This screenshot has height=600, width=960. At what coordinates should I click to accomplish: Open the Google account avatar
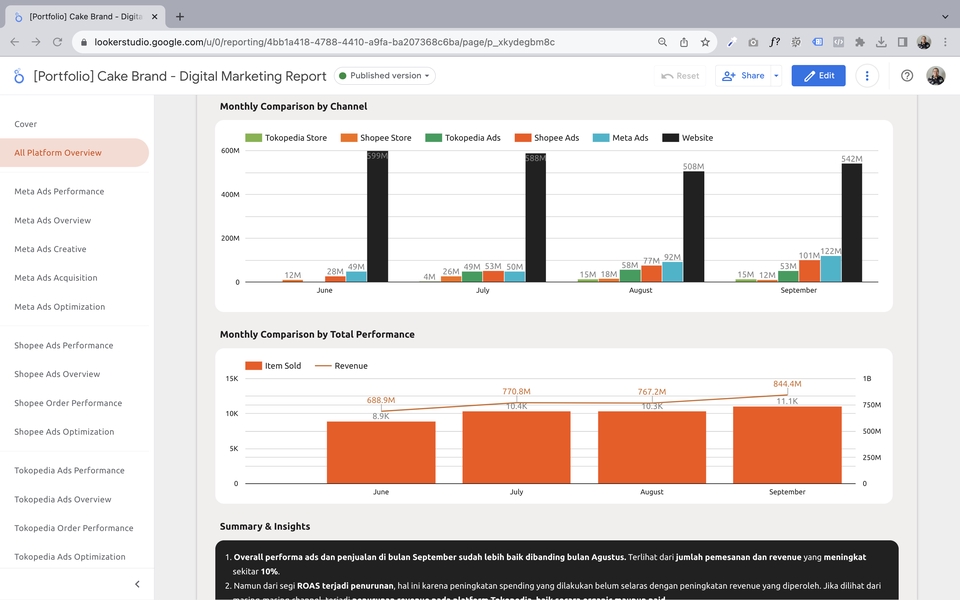[x=936, y=76]
